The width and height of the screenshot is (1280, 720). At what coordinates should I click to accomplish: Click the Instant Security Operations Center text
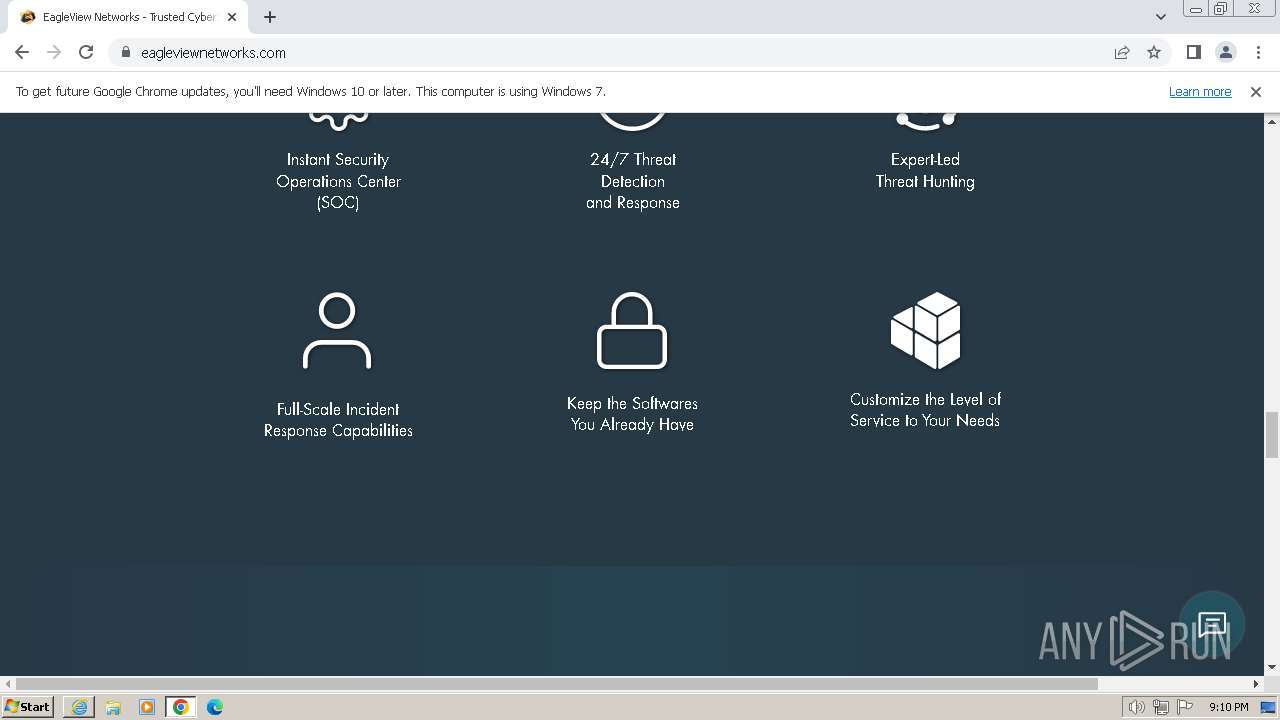tap(338, 181)
